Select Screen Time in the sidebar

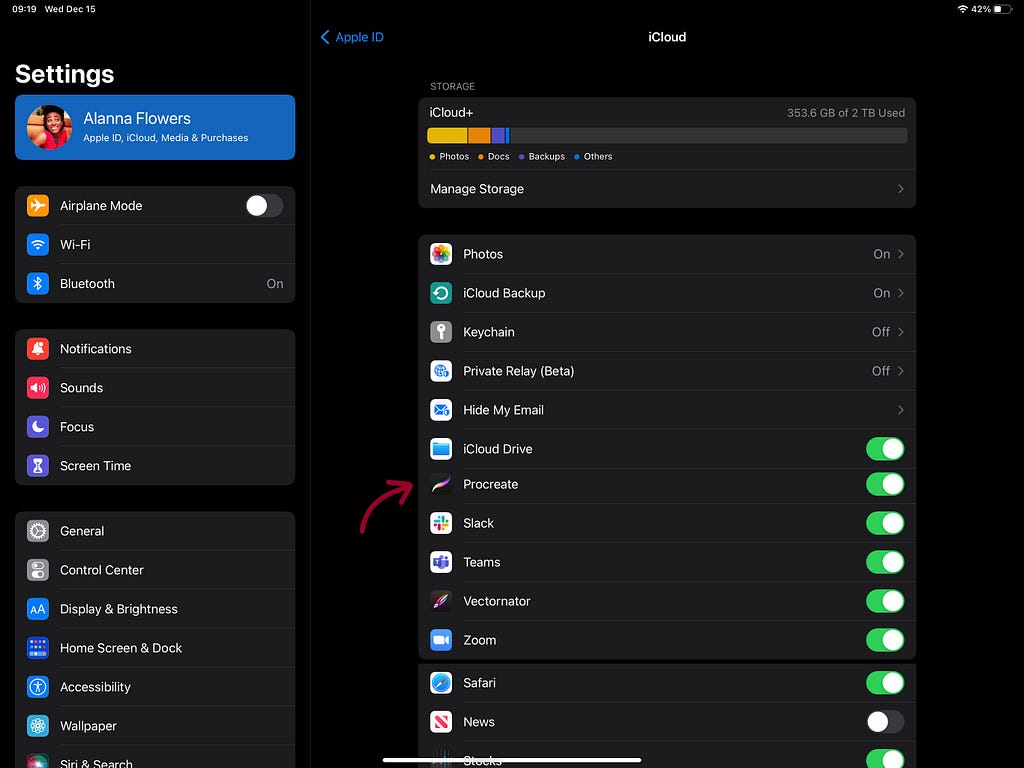(x=155, y=466)
